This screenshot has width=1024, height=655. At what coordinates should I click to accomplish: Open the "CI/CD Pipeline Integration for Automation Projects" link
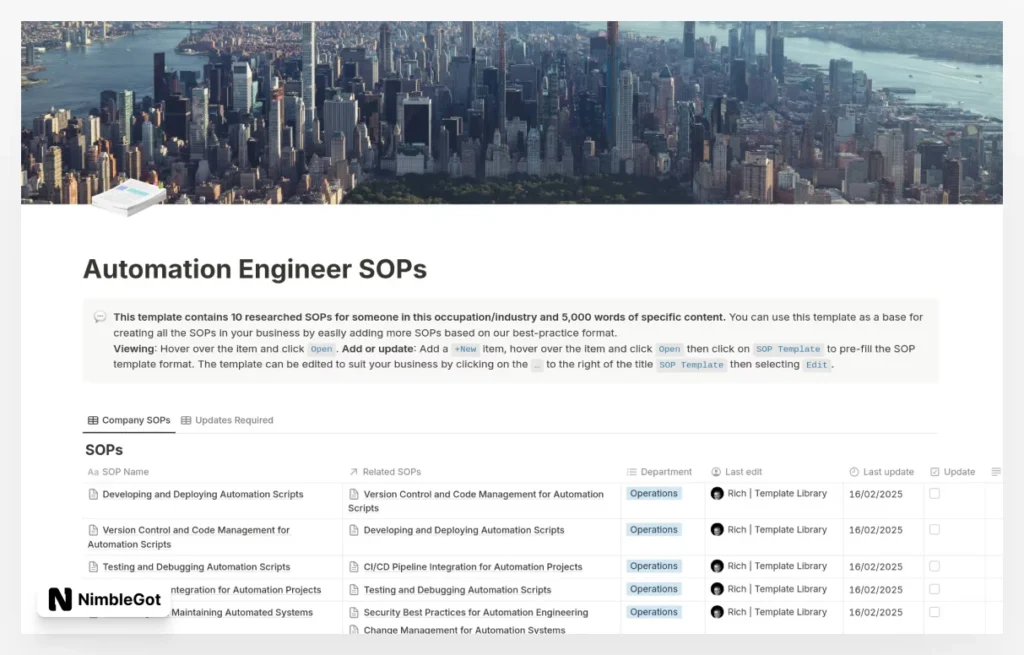tap(473, 566)
